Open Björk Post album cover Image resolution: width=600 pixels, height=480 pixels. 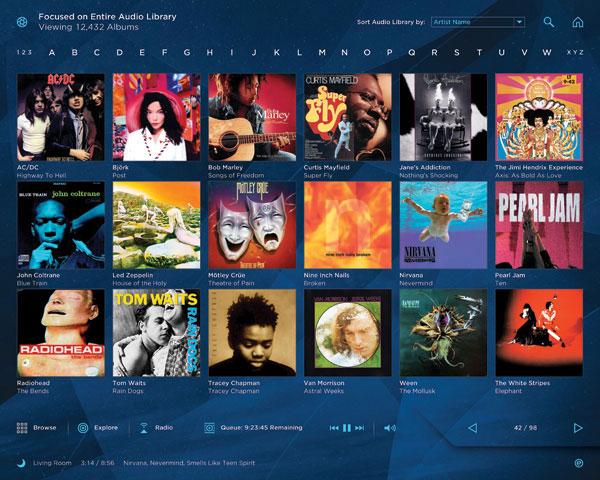(x=157, y=117)
